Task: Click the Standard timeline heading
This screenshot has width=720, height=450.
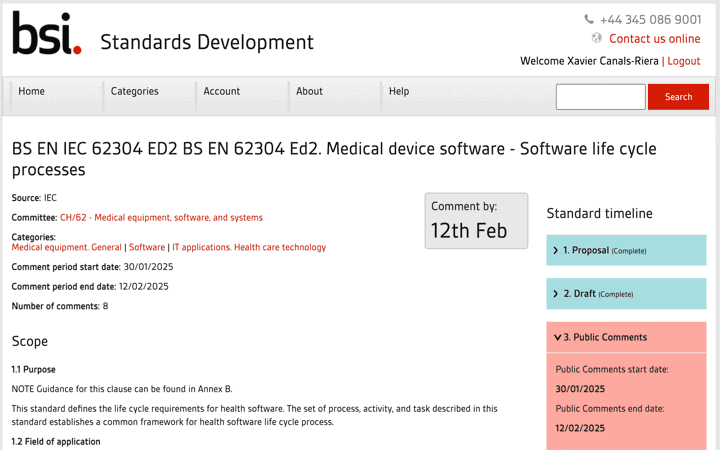Action: coord(599,214)
